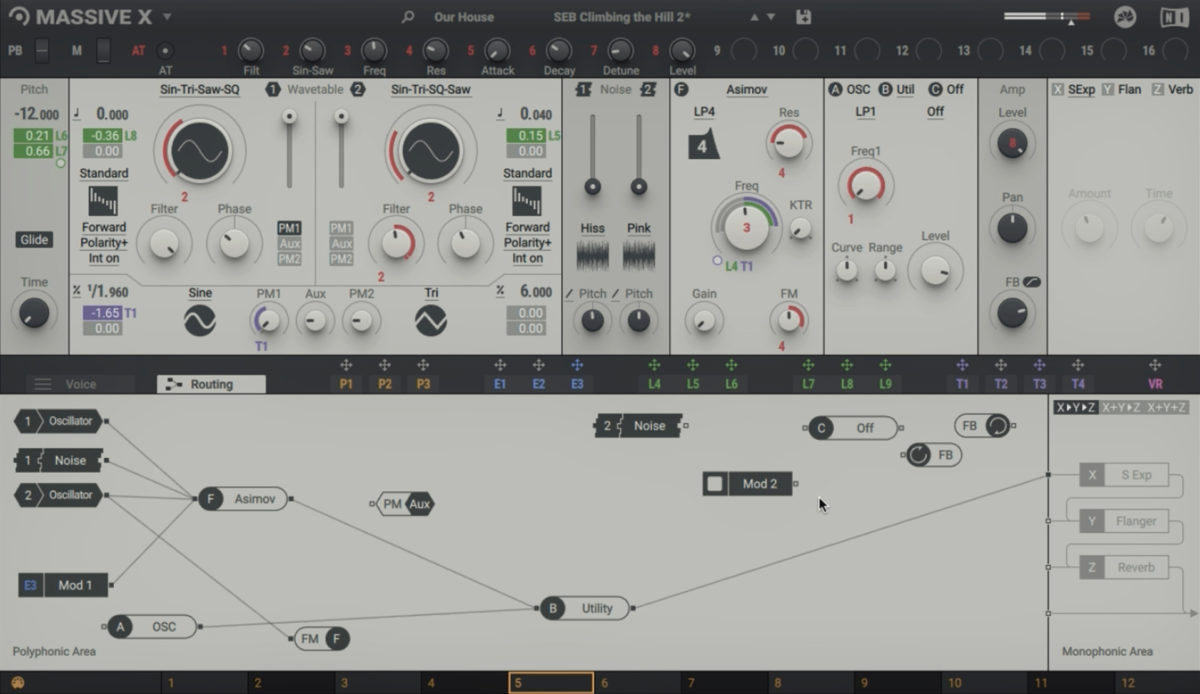Click the Sine waveform icon below Sine label
Viewport: 1200px width, 694px height.
(x=200, y=320)
